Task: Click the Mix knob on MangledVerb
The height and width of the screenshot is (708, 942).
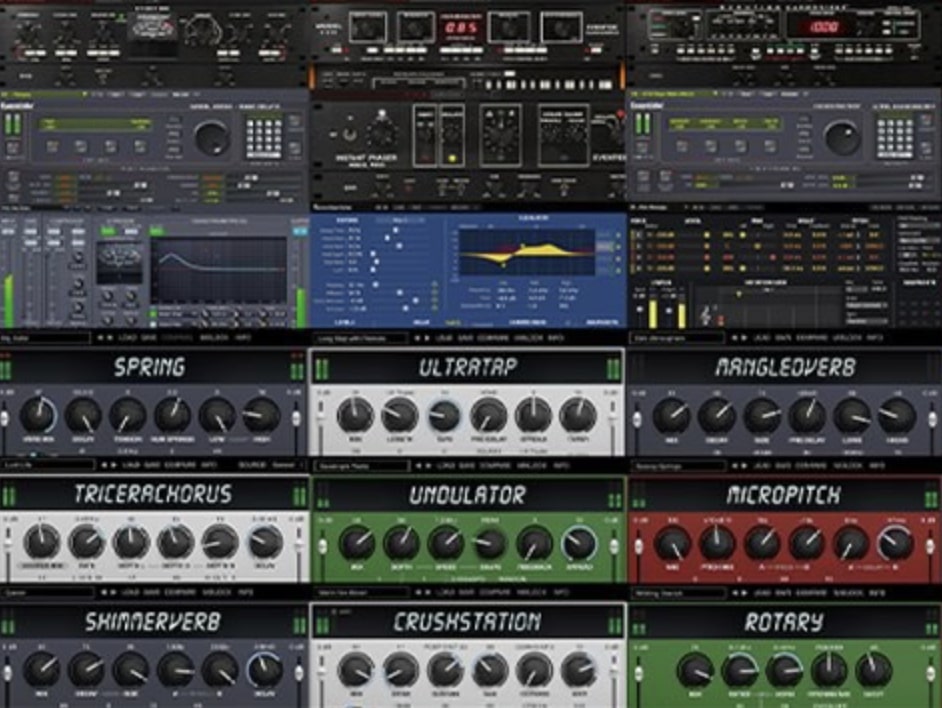Action: pyautogui.click(x=671, y=415)
